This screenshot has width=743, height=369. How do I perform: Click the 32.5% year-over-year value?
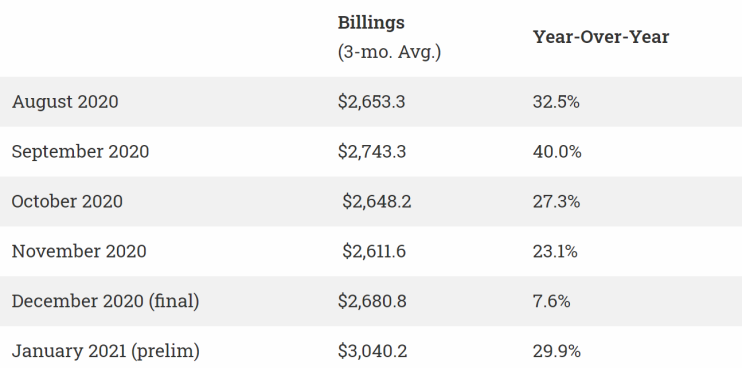coord(556,102)
